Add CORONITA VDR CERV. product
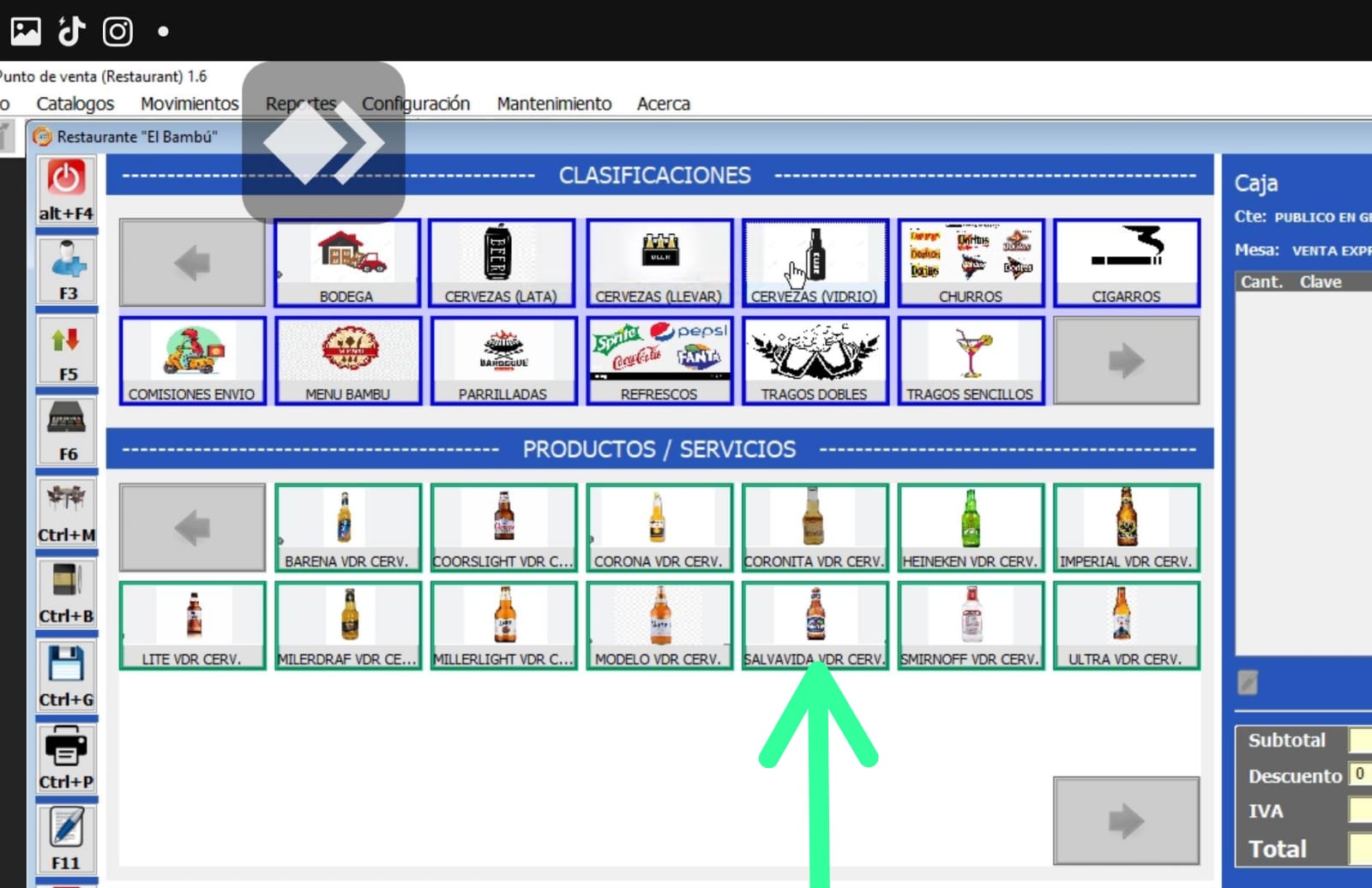Image resolution: width=1372 pixels, height=888 pixels. [815, 528]
